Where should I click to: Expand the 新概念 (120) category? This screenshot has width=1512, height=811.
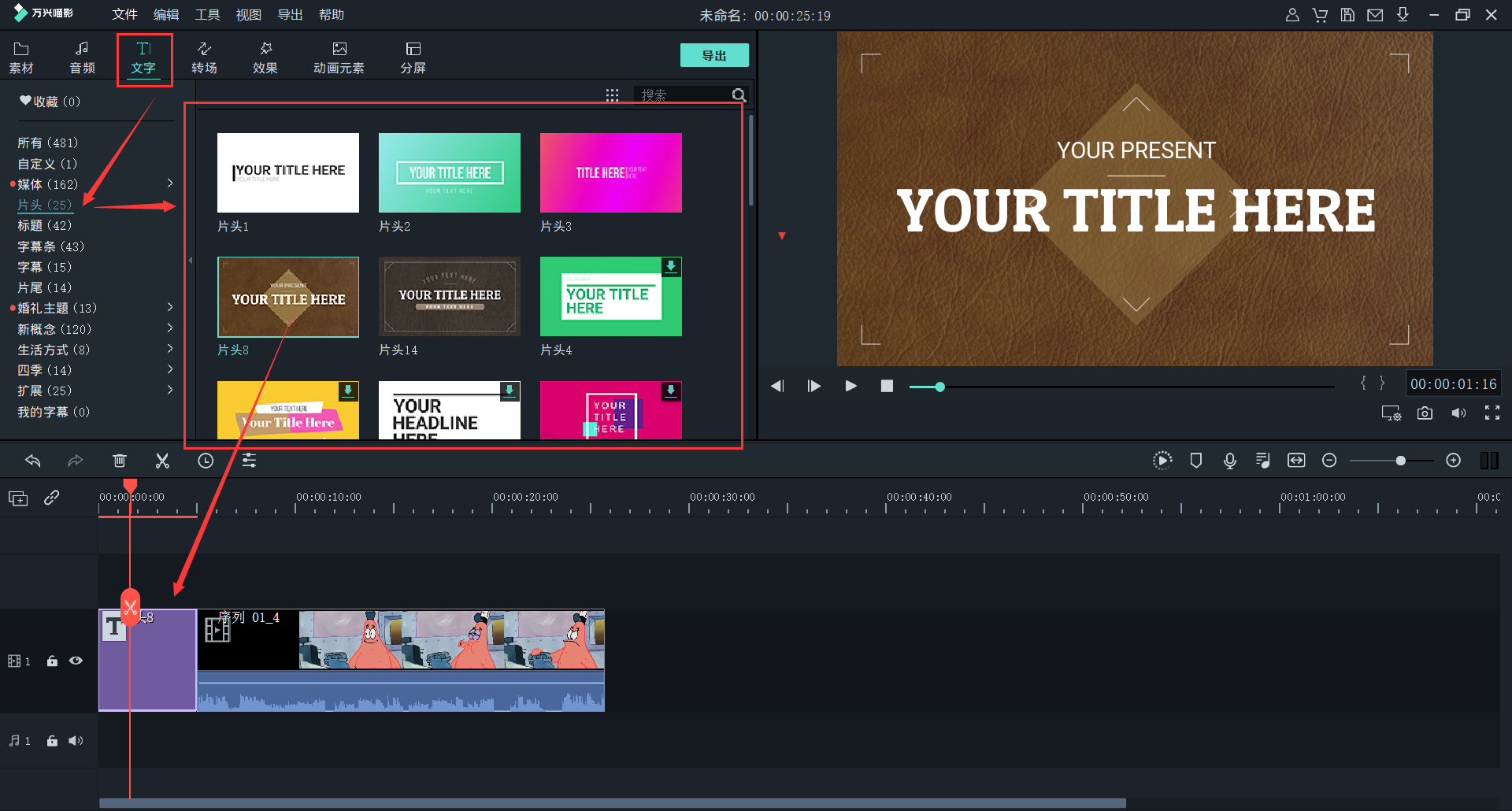[x=170, y=328]
